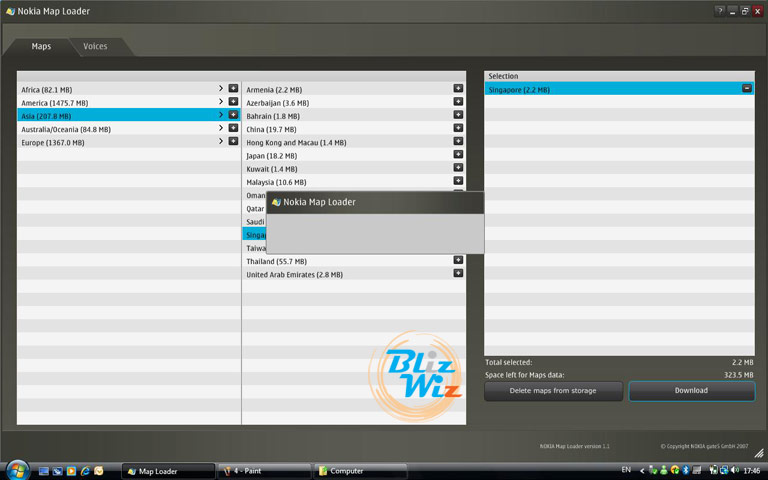Select China (19.7 MB) entry
Image resolution: width=768 pixels, height=480 pixels.
coord(354,129)
